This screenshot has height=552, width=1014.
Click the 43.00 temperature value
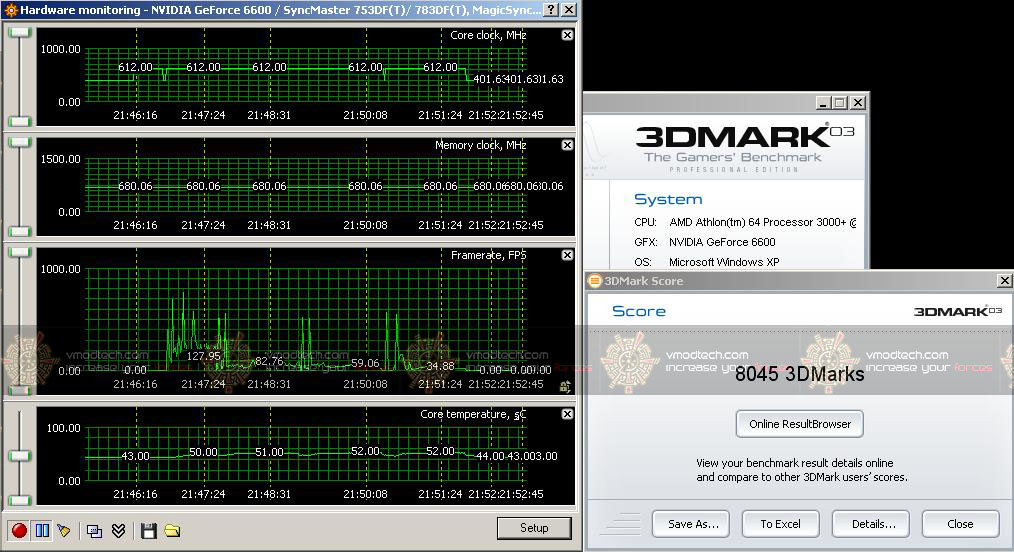pyautogui.click(x=135, y=456)
